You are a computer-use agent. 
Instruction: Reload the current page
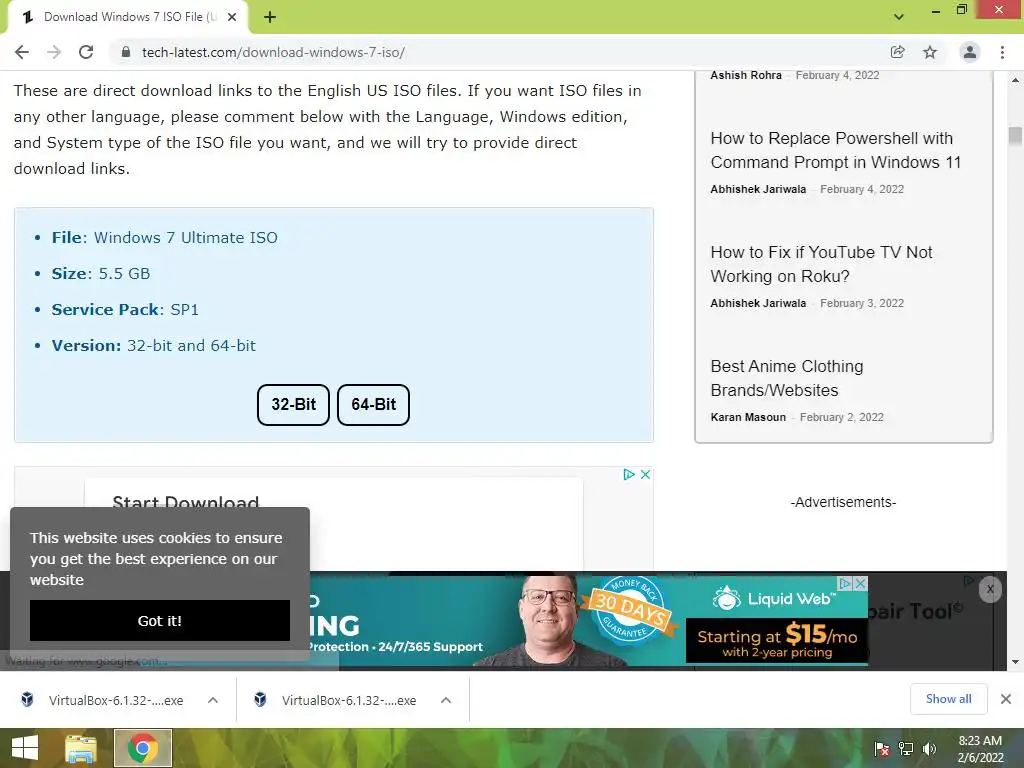tap(86, 52)
